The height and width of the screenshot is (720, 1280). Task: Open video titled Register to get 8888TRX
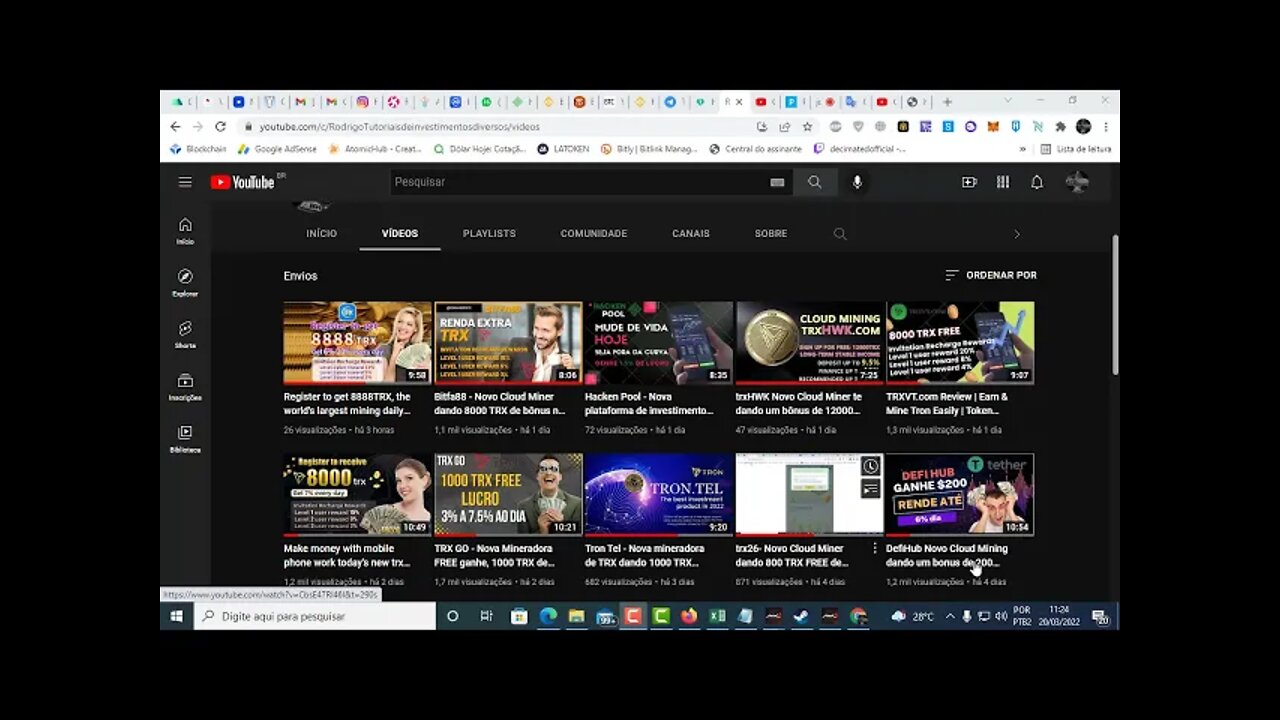[x=347, y=403]
